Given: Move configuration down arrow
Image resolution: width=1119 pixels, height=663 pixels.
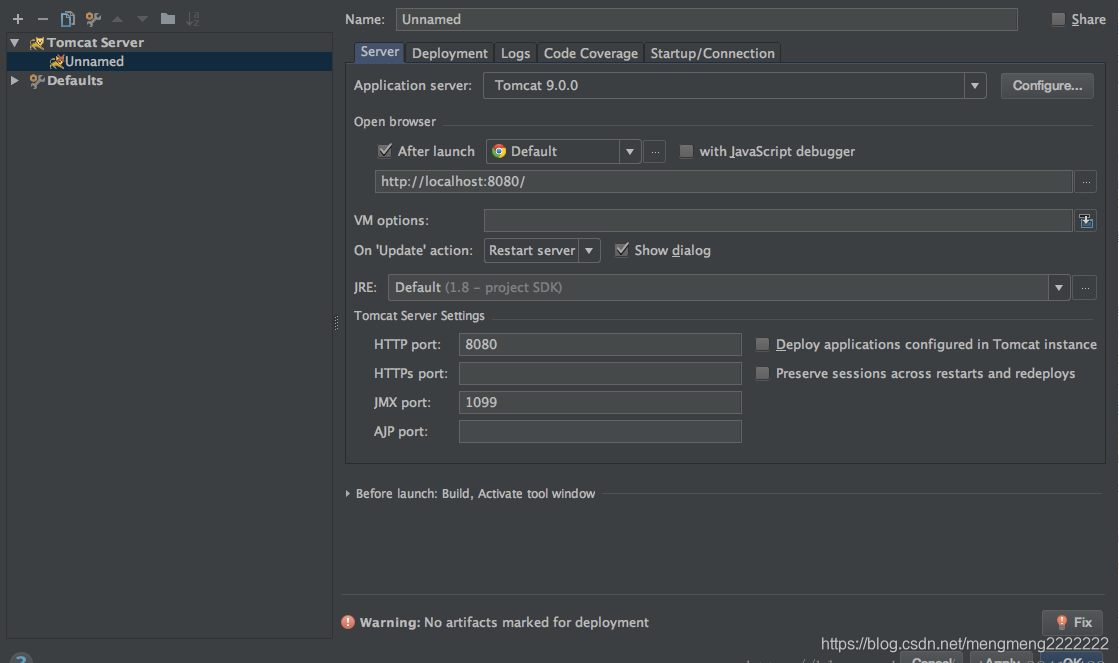Looking at the screenshot, I should (142, 19).
